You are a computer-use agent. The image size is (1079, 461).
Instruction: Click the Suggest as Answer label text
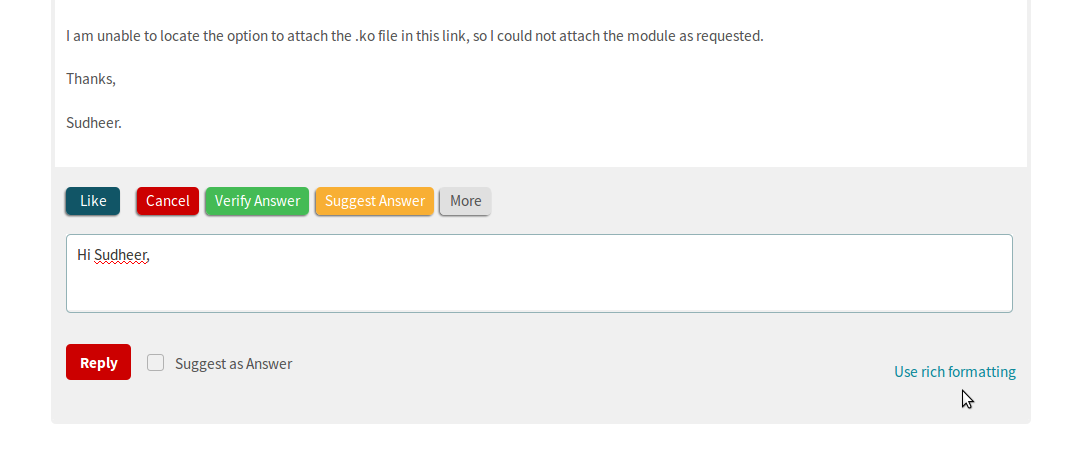[x=234, y=364]
